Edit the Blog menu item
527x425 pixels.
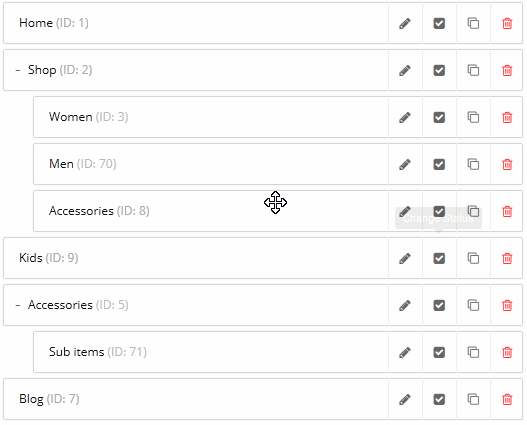[405, 399]
